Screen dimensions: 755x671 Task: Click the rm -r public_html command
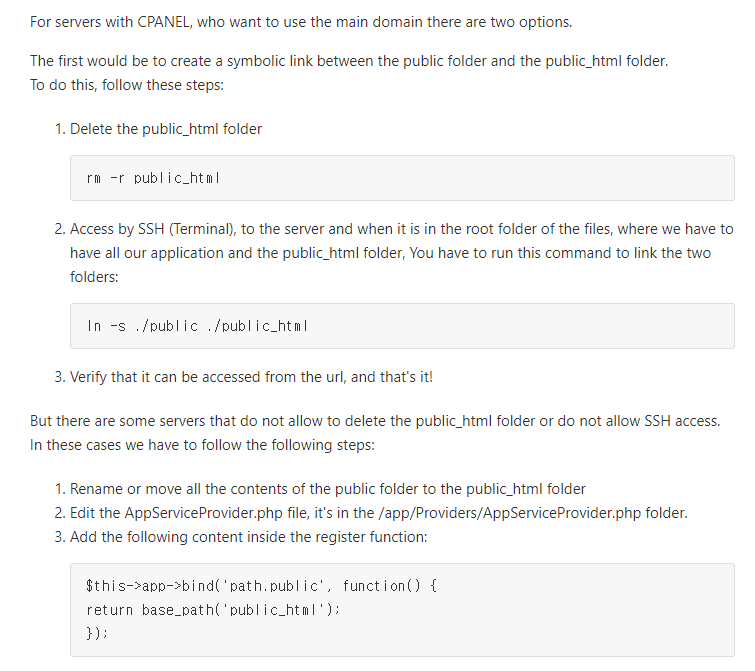[153, 178]
